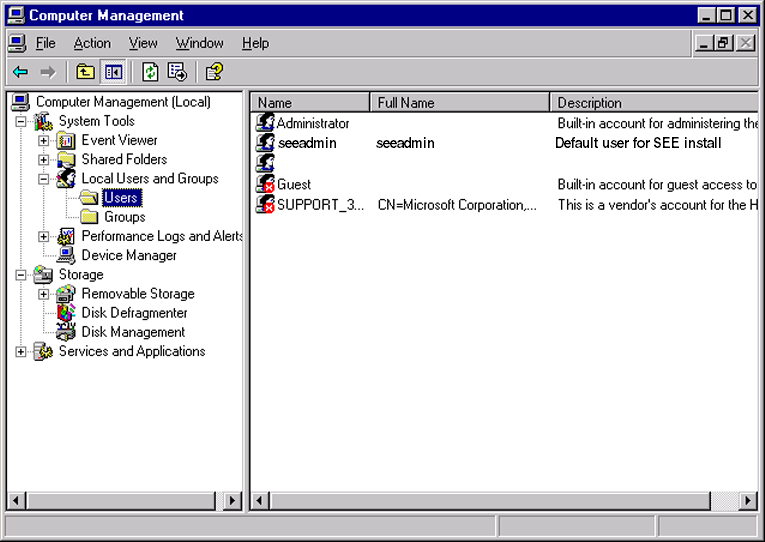Click the Services and Applications icon

point(43,351)
